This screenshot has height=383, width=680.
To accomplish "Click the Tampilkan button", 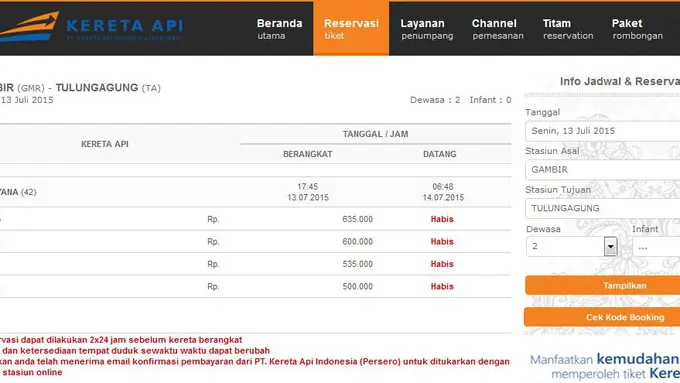I will coord(603,285).
